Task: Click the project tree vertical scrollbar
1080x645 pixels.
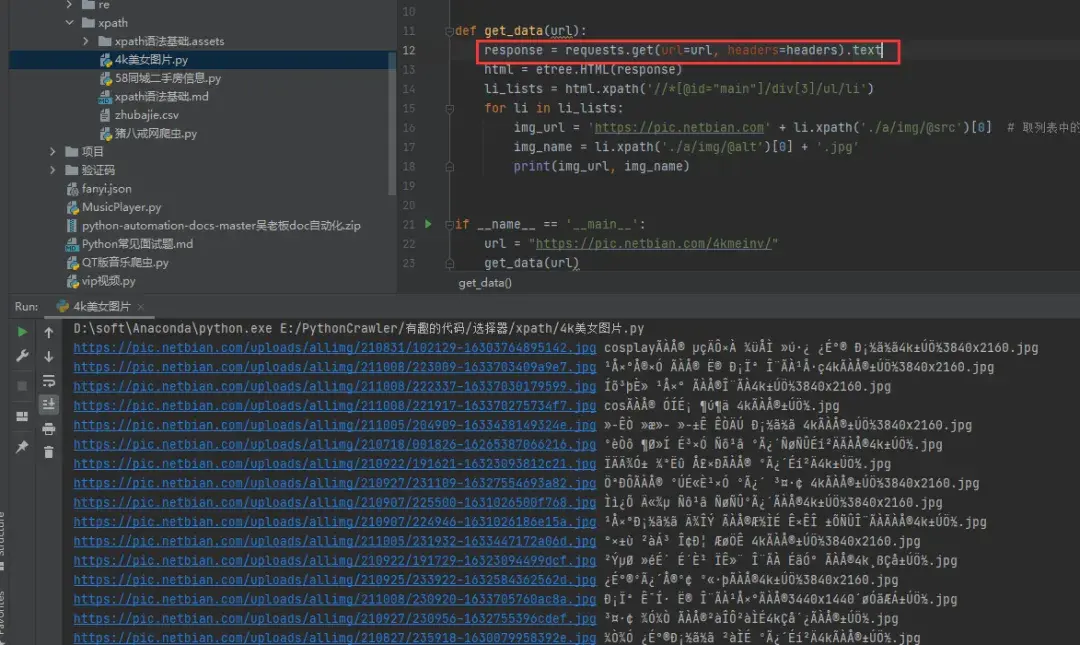Action: [392, 124]
